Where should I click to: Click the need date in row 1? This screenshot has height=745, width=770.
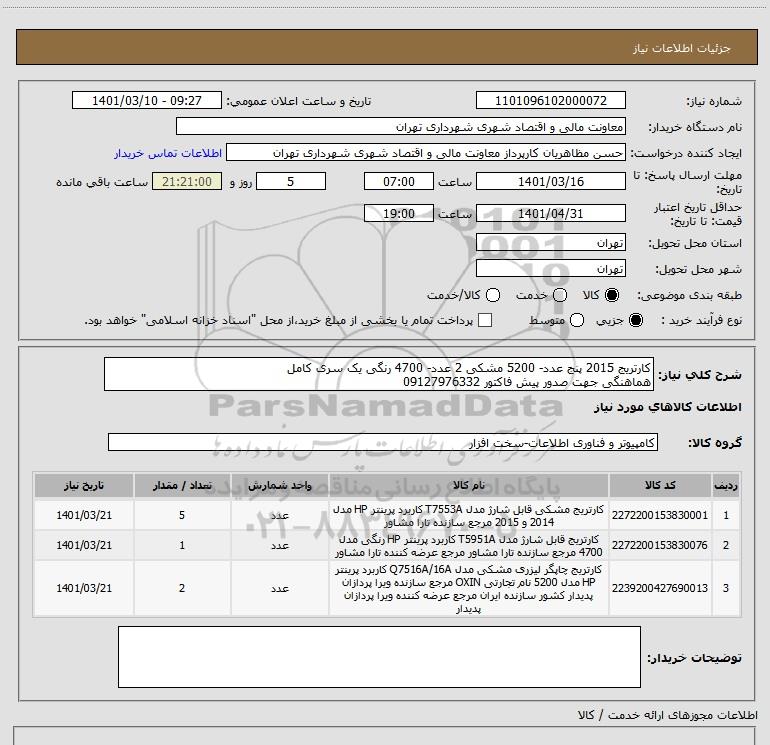point(84,515)
